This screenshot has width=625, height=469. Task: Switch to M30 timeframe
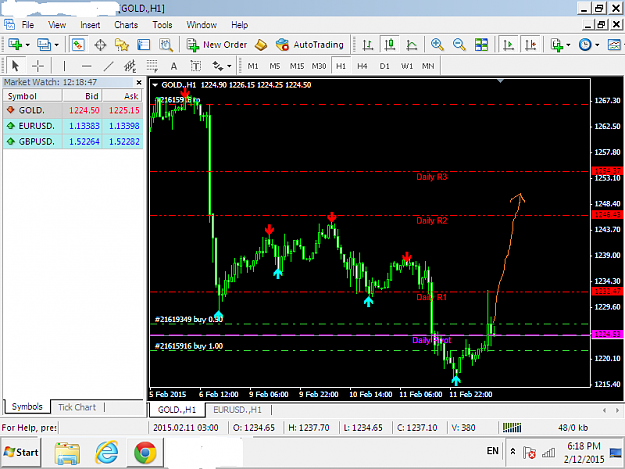click(x=319, y=66)
